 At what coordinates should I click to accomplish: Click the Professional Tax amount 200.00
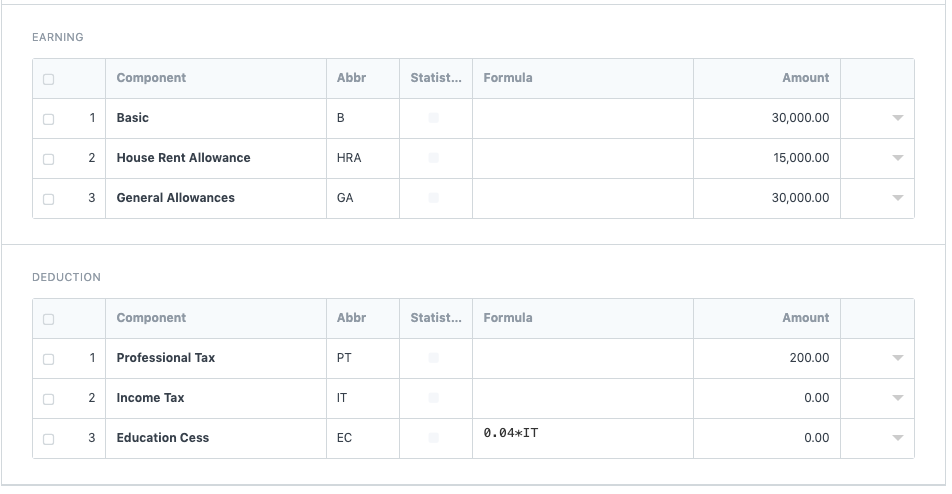pos(767,358)
